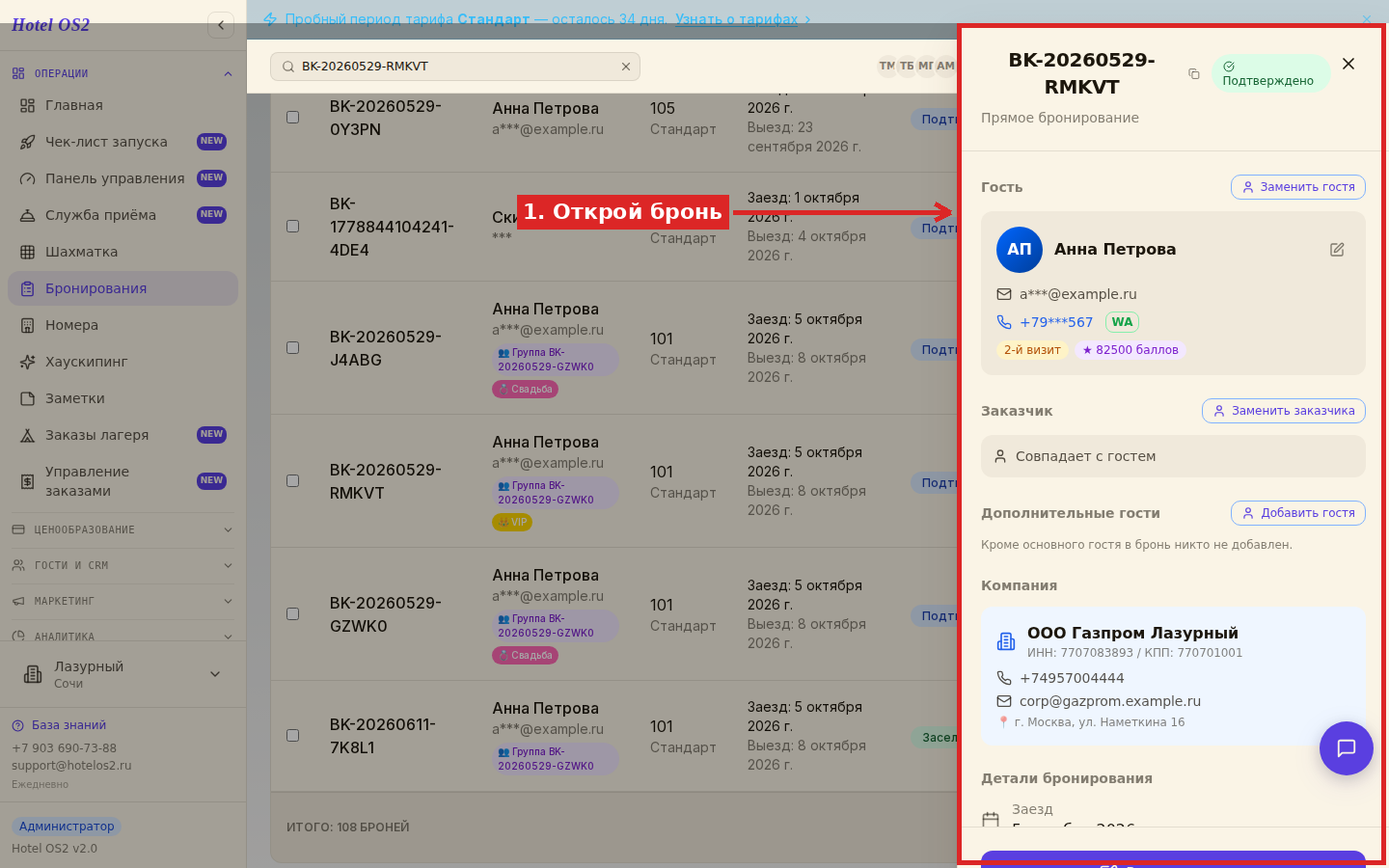Open the Лазурный Сочи property dropdown
The width and height of the screenshot is (1389, 868).
tap(123, 674)
